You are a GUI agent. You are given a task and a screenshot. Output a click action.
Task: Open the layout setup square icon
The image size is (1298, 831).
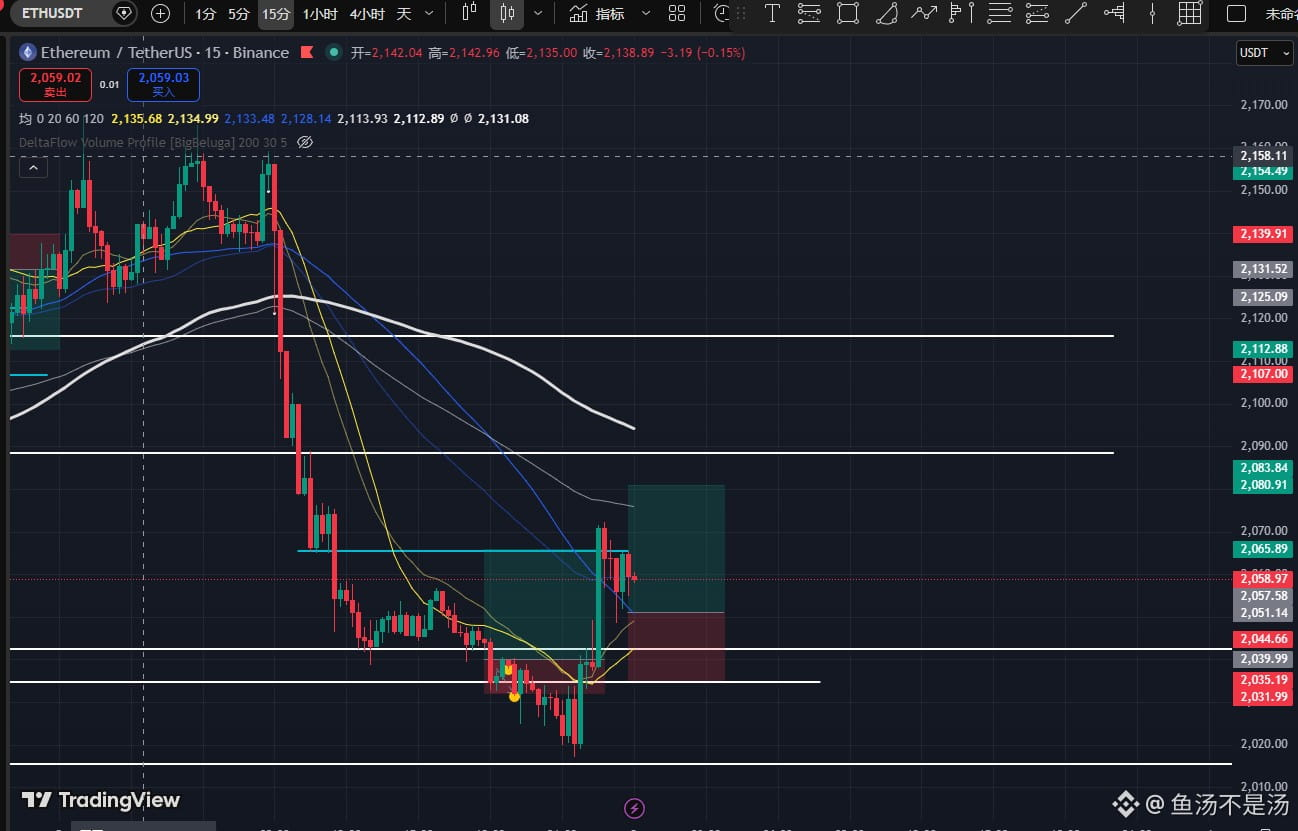1236,14
